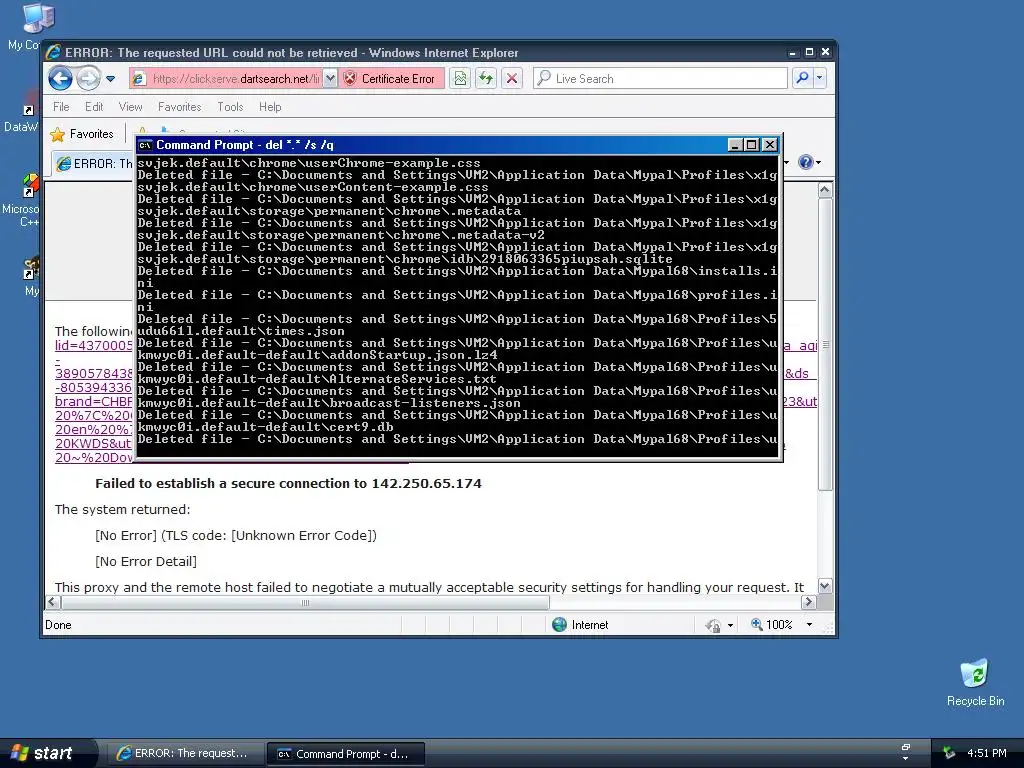Click the system tray network icon

pyautogui.click(x=948, y=753)
